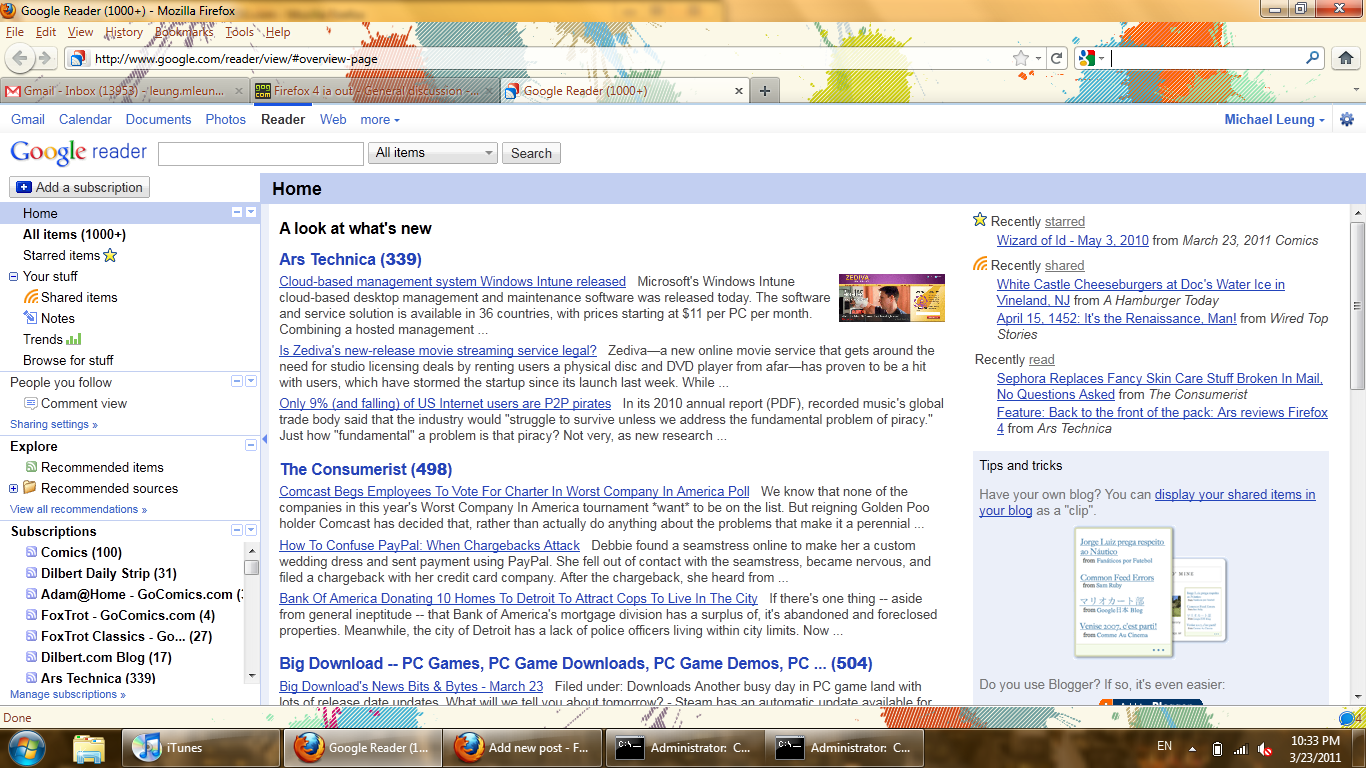This screenshot has height=768, width=1366.
Task: Click the bookmark star in the address bar
Action: pos(1021,58)
